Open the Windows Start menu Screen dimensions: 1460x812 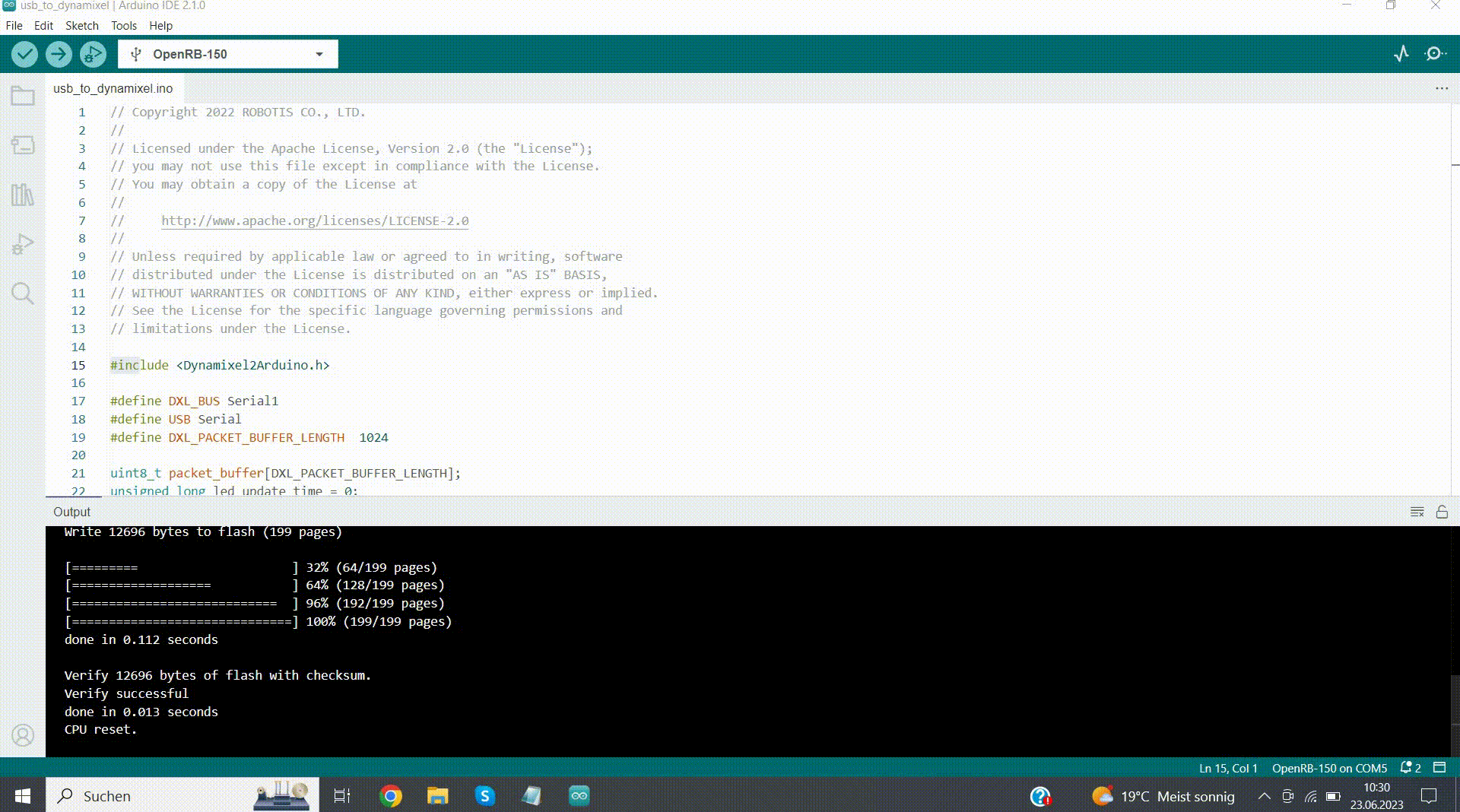[23, 795]
